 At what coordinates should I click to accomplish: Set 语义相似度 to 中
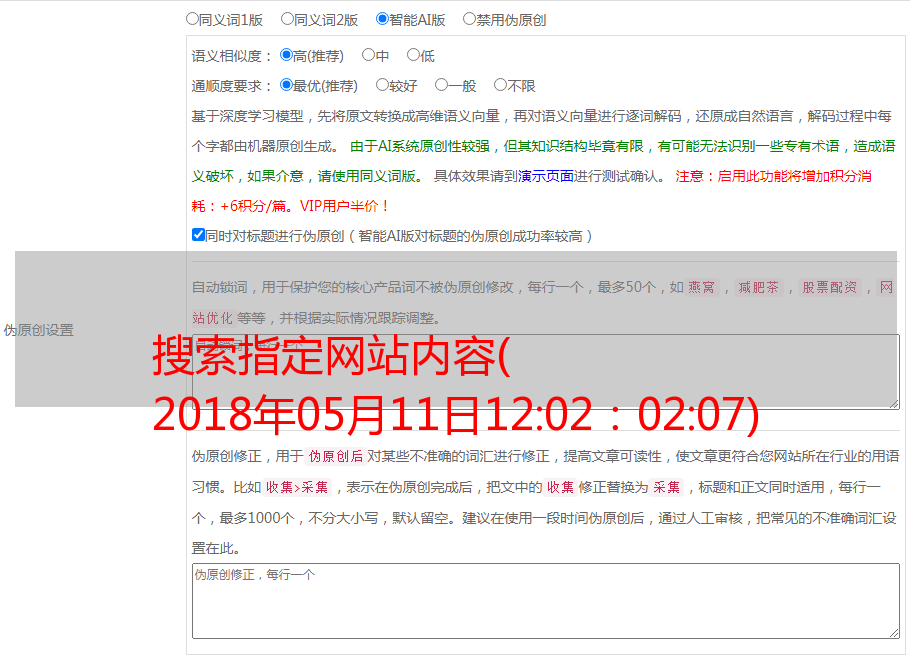coord(368,55)
